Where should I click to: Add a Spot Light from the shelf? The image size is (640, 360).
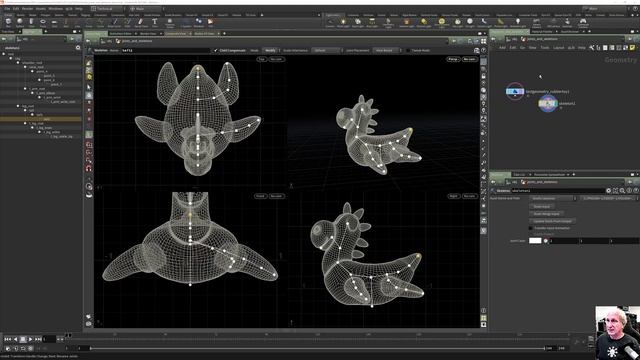[x=358, y=23]
